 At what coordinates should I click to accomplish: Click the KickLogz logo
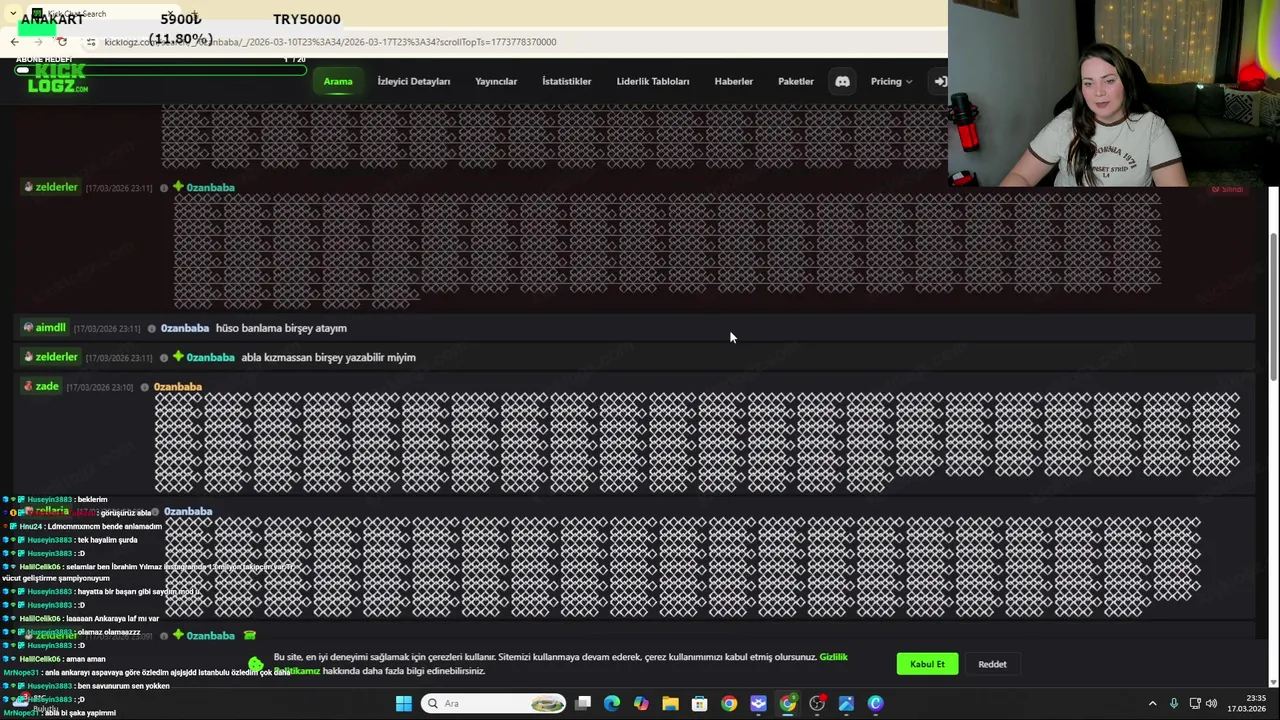(58, 79)
